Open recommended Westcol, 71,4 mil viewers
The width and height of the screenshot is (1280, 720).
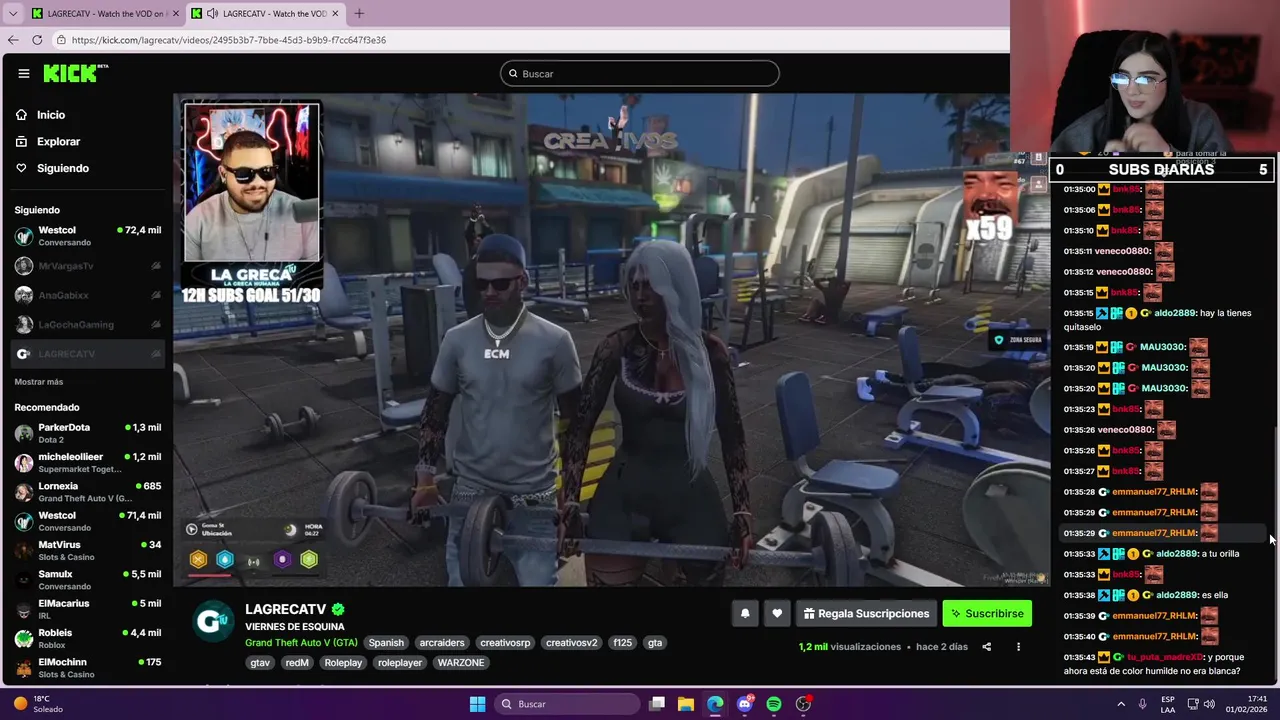click(88, 521)
